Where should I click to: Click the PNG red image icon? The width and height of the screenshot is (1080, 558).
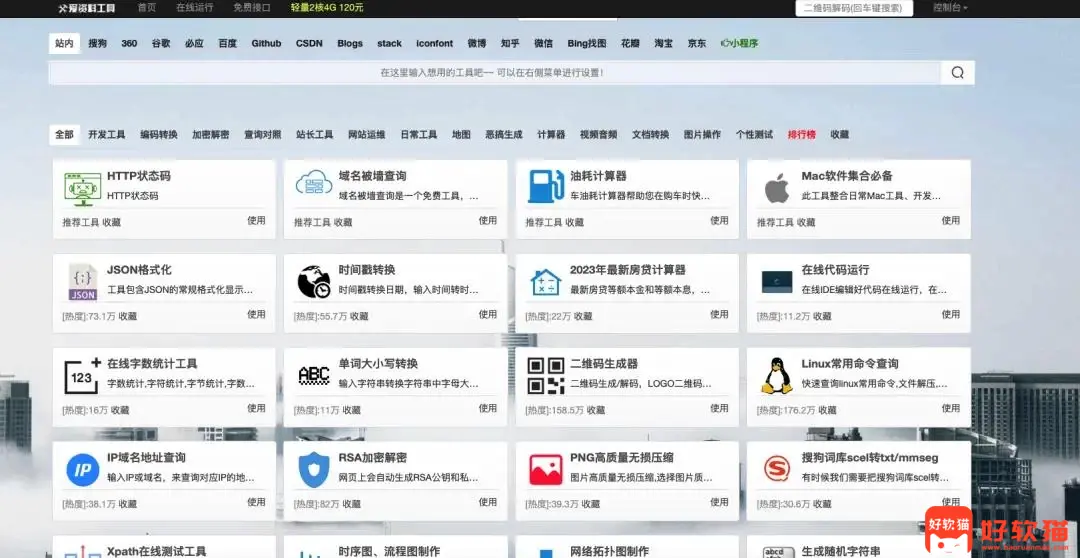tap(546, 470)
